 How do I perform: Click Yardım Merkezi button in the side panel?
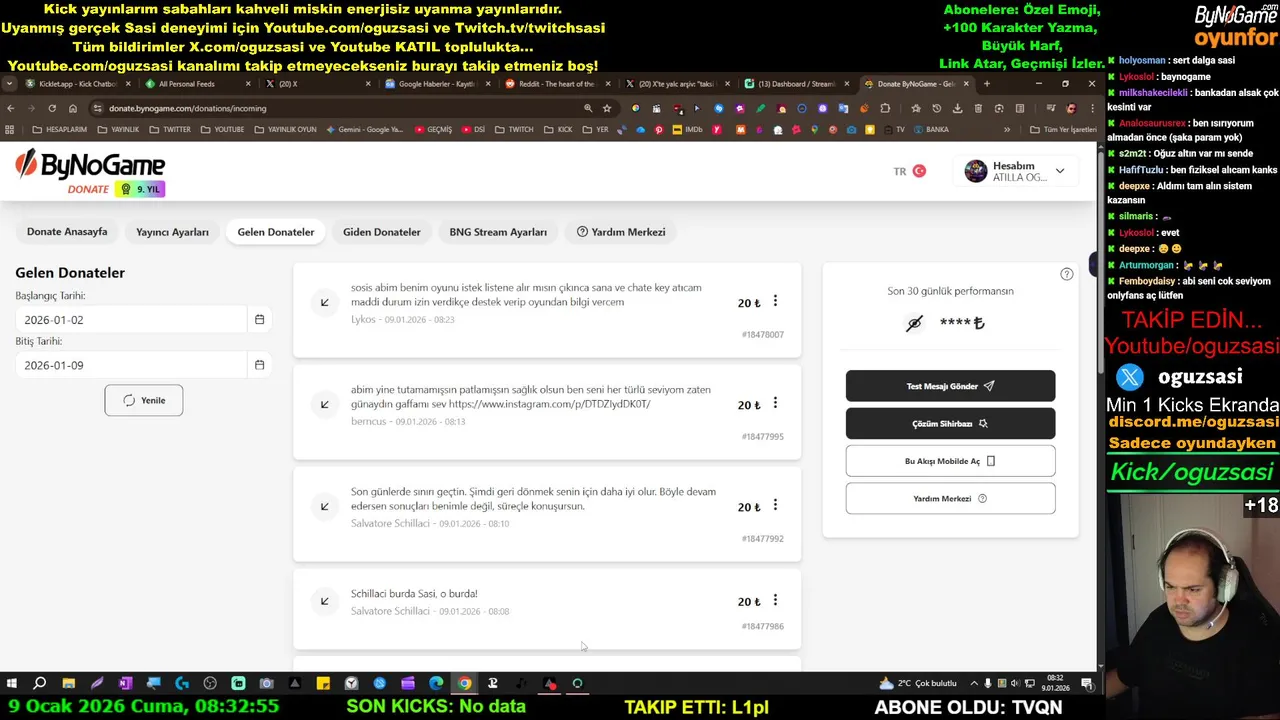950,498
